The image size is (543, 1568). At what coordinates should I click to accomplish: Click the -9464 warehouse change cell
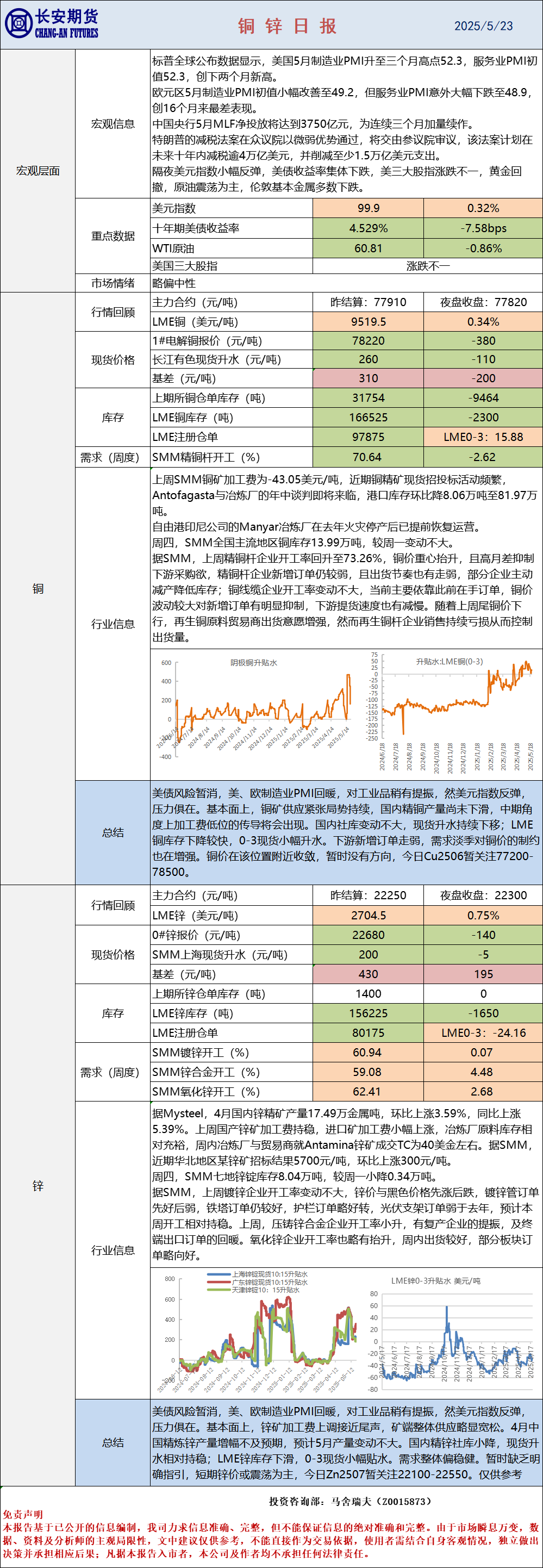[483, 398]
